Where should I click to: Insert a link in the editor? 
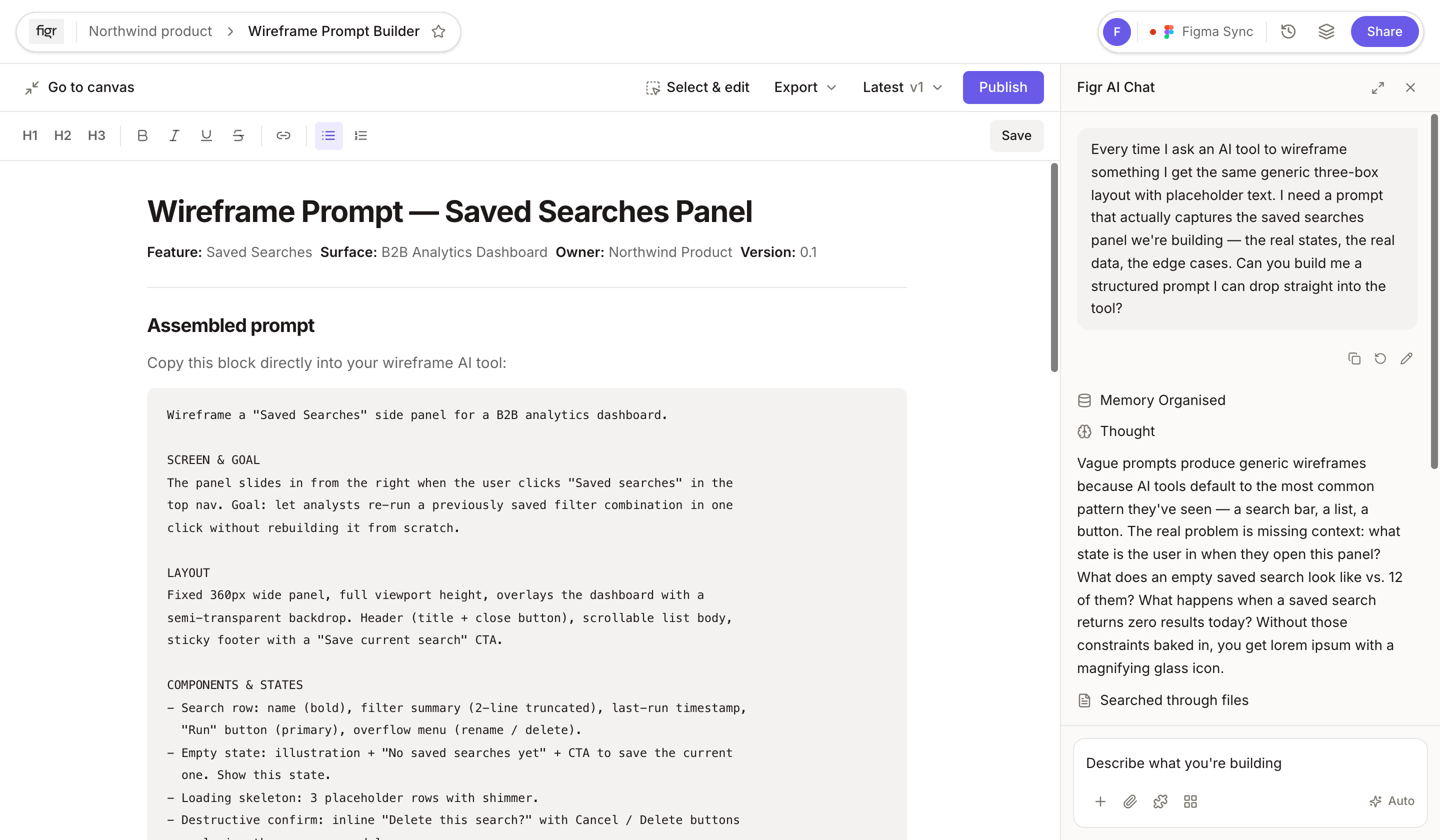coord(283,135)
